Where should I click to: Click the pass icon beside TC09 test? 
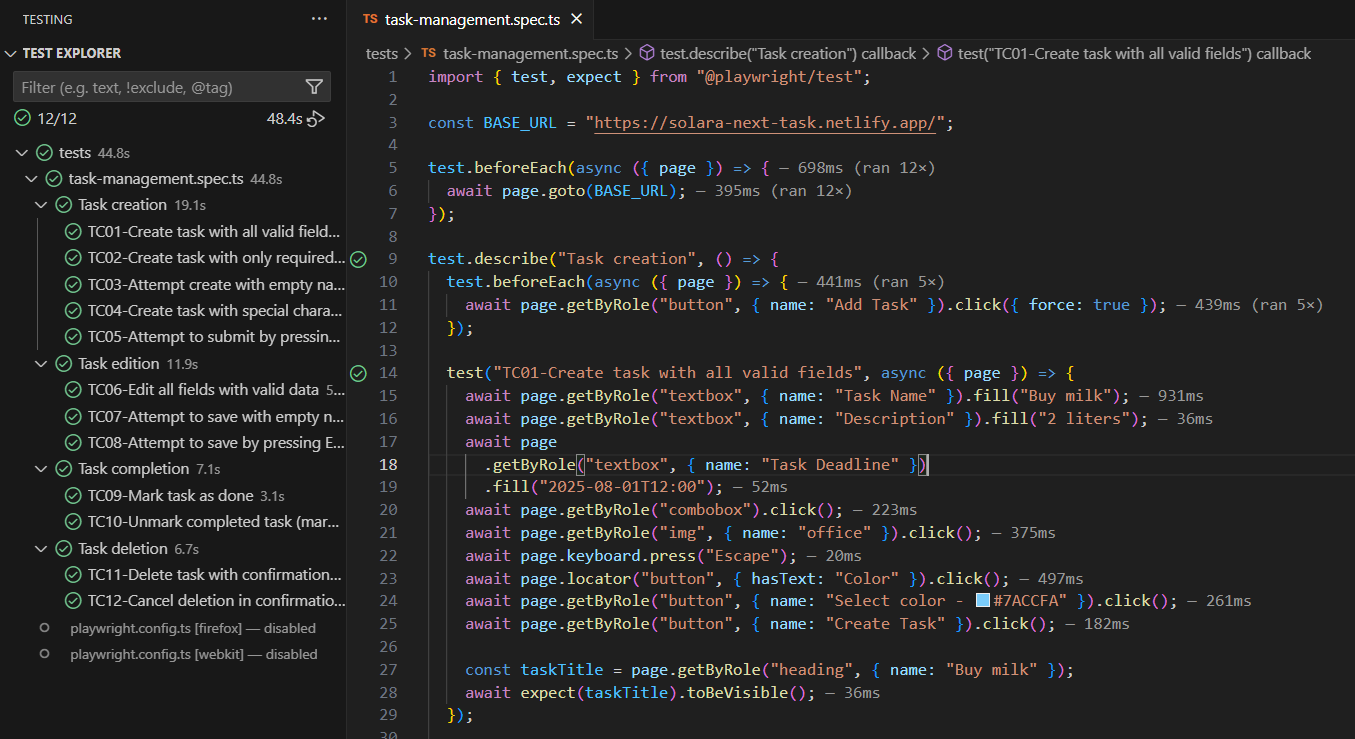click(x=73, y=495)
